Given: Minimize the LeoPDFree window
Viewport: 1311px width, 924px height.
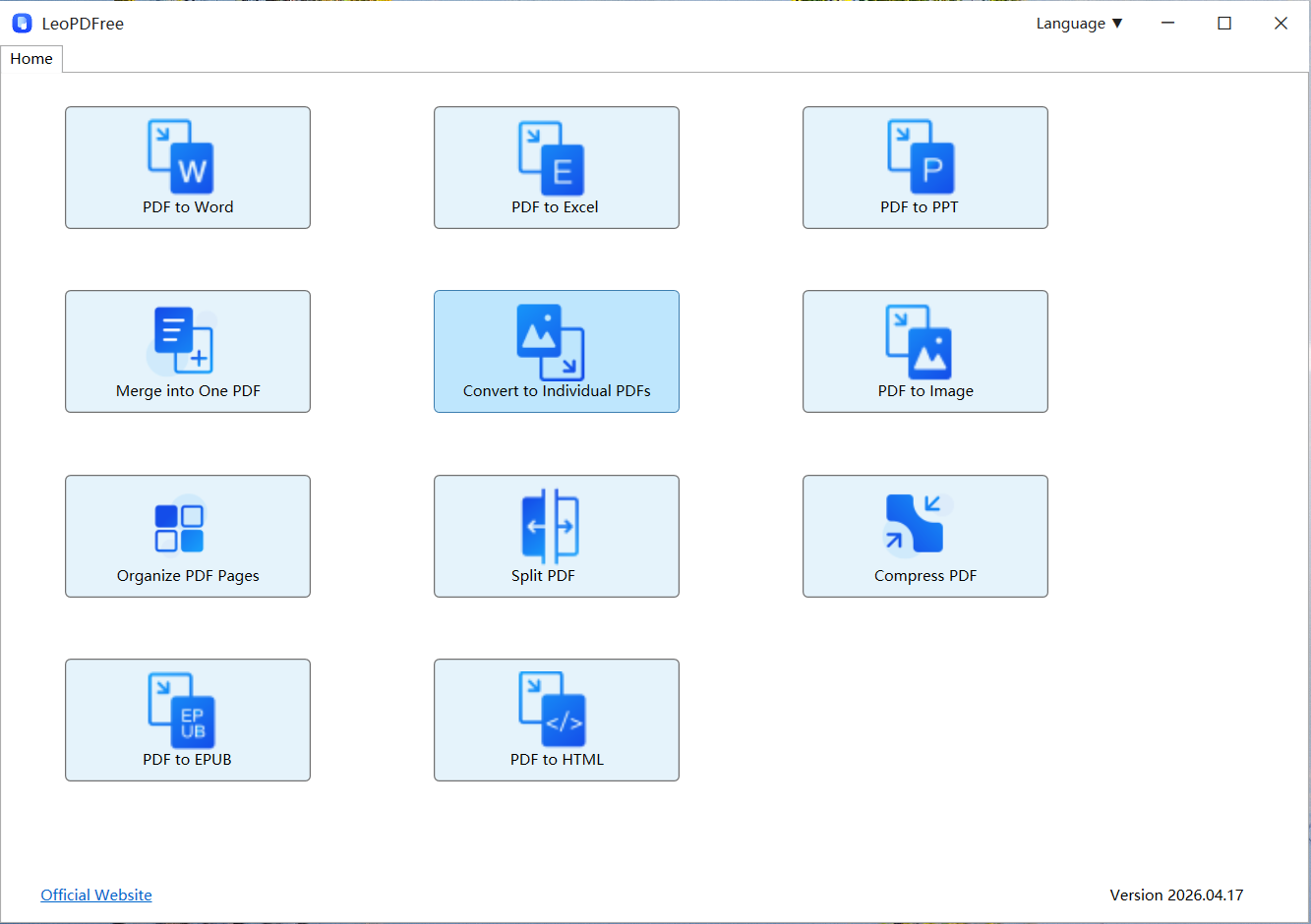Looking at the screenshot, I should tap(1167, 24).
